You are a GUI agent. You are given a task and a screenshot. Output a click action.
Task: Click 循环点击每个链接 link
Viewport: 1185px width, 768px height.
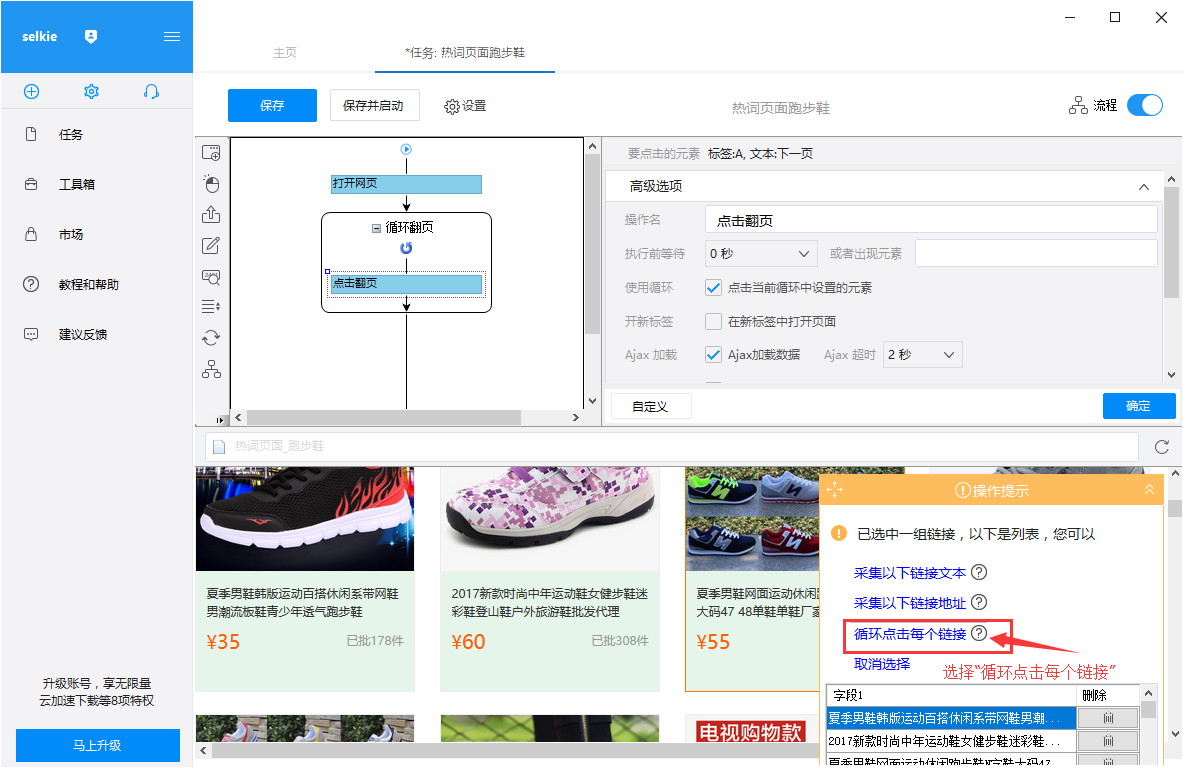[910, 633]
